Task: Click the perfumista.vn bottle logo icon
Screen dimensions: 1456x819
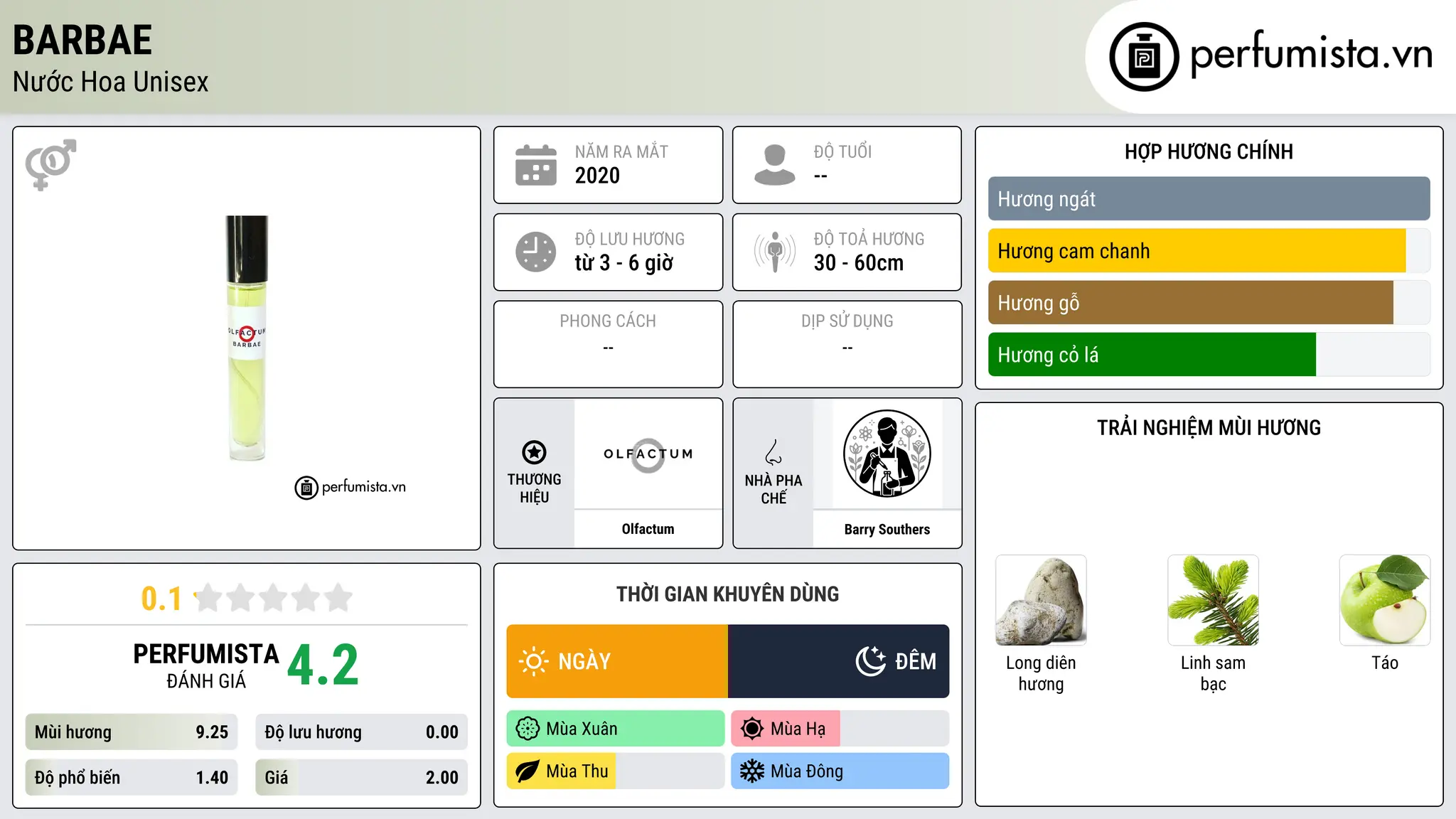Action: (x=1144, y=57)
